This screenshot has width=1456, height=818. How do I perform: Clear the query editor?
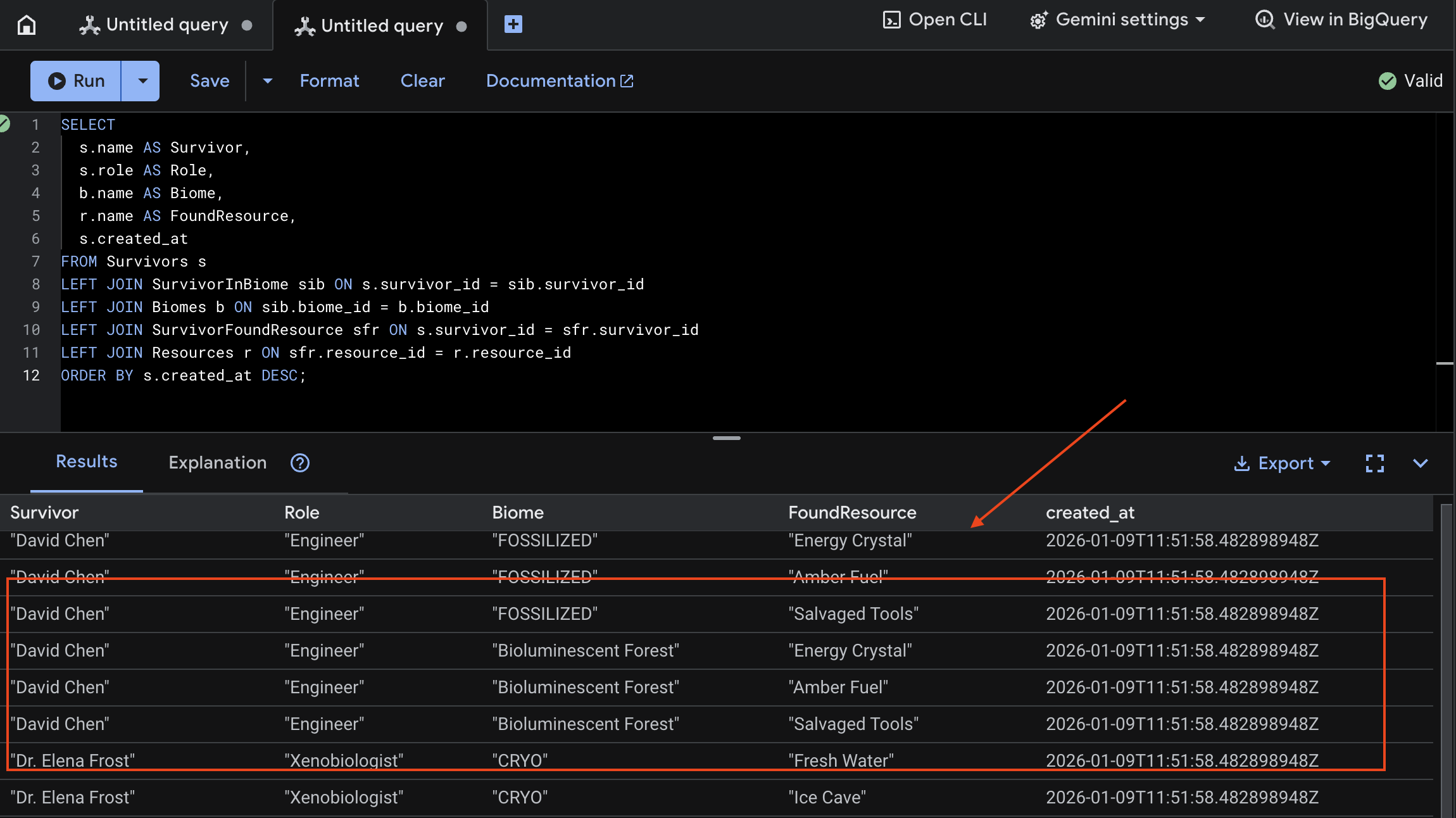(422, 81)
